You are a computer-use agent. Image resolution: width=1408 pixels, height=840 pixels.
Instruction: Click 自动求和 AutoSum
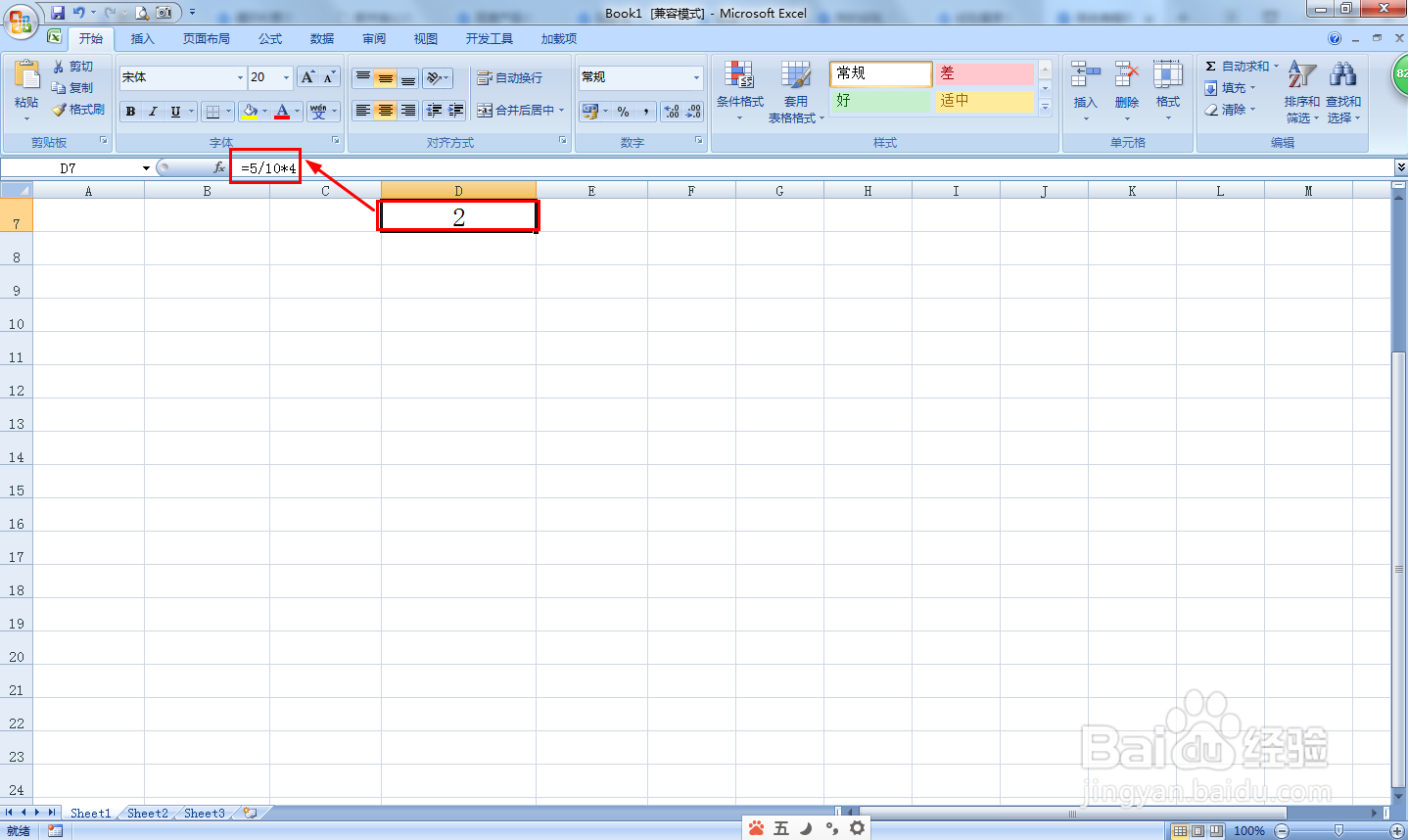coord(1236,67)
